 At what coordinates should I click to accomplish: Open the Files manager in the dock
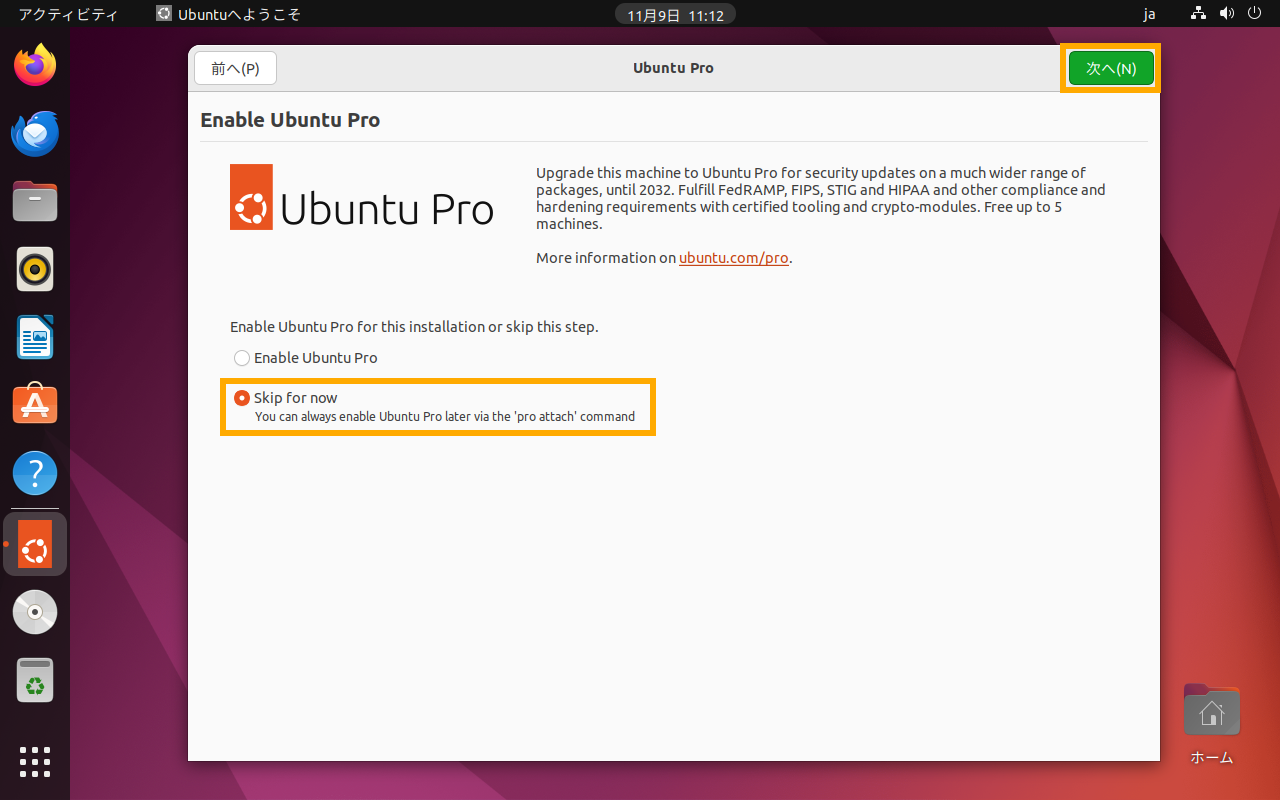35,201
